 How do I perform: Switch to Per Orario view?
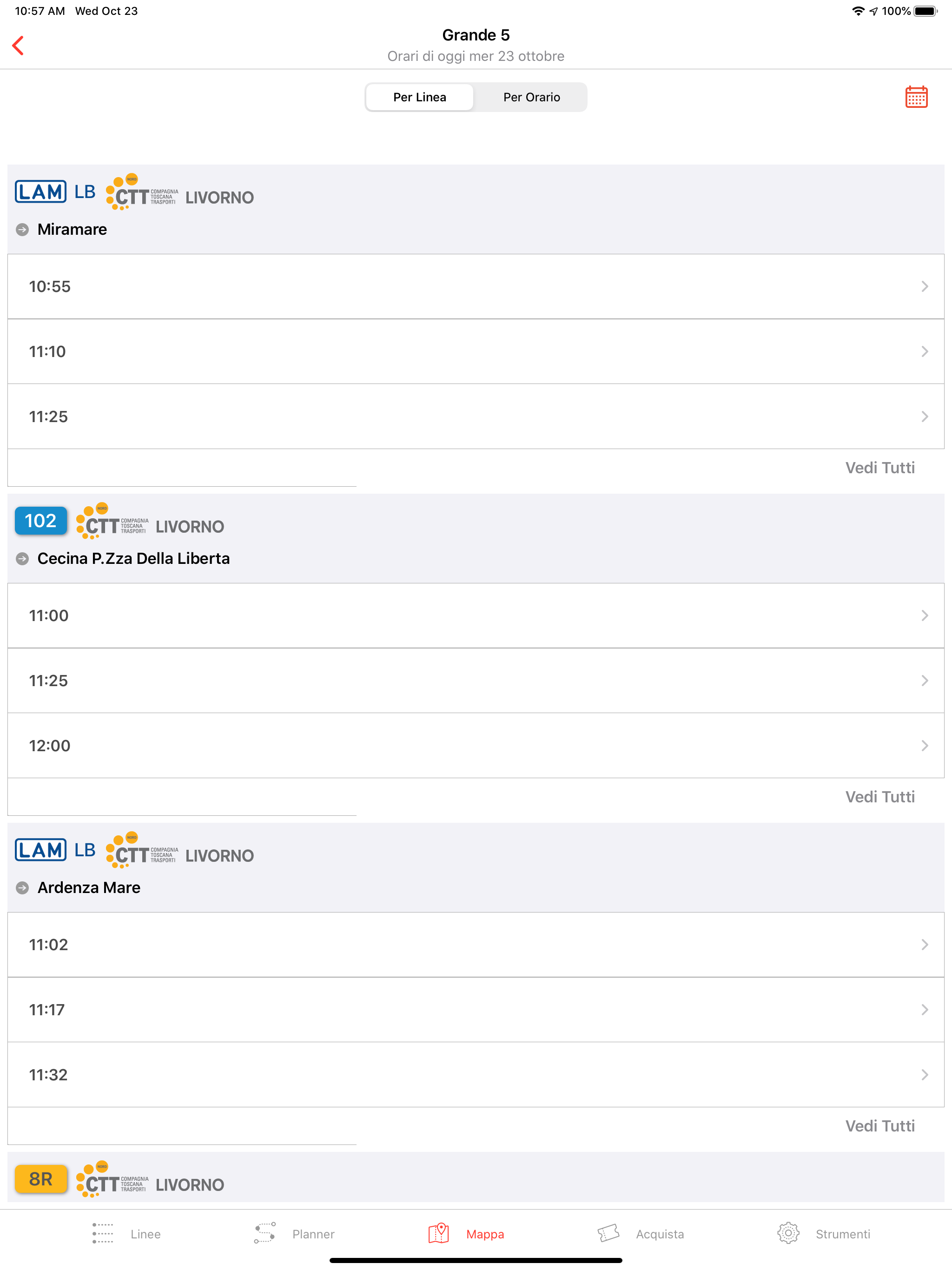(531, 97)
